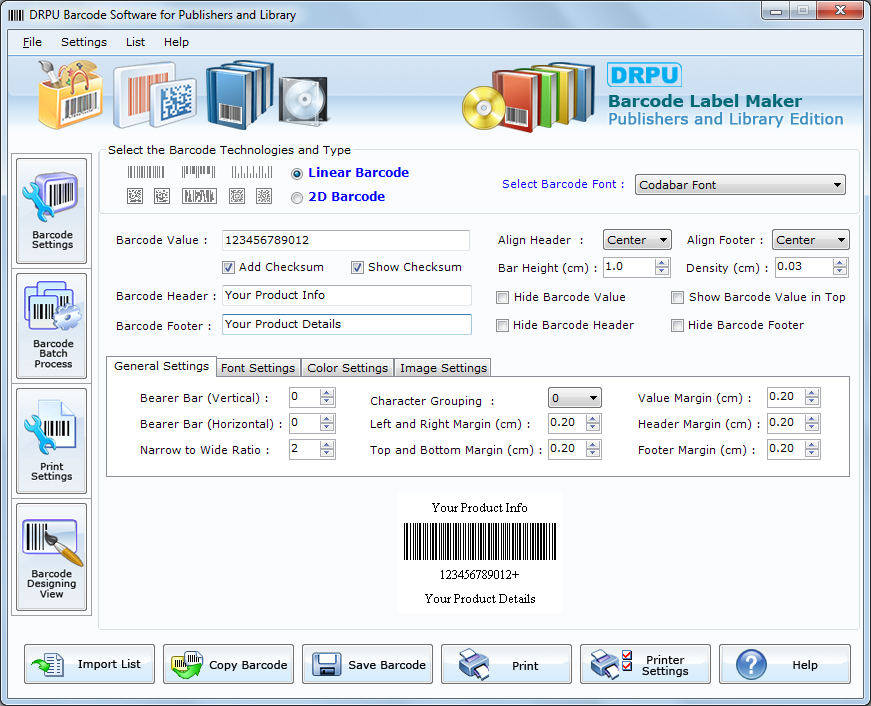This screenshot has width=871, height=706.
Task: Open Barcode Settings from the sidebar
Action: coord(51,209)
